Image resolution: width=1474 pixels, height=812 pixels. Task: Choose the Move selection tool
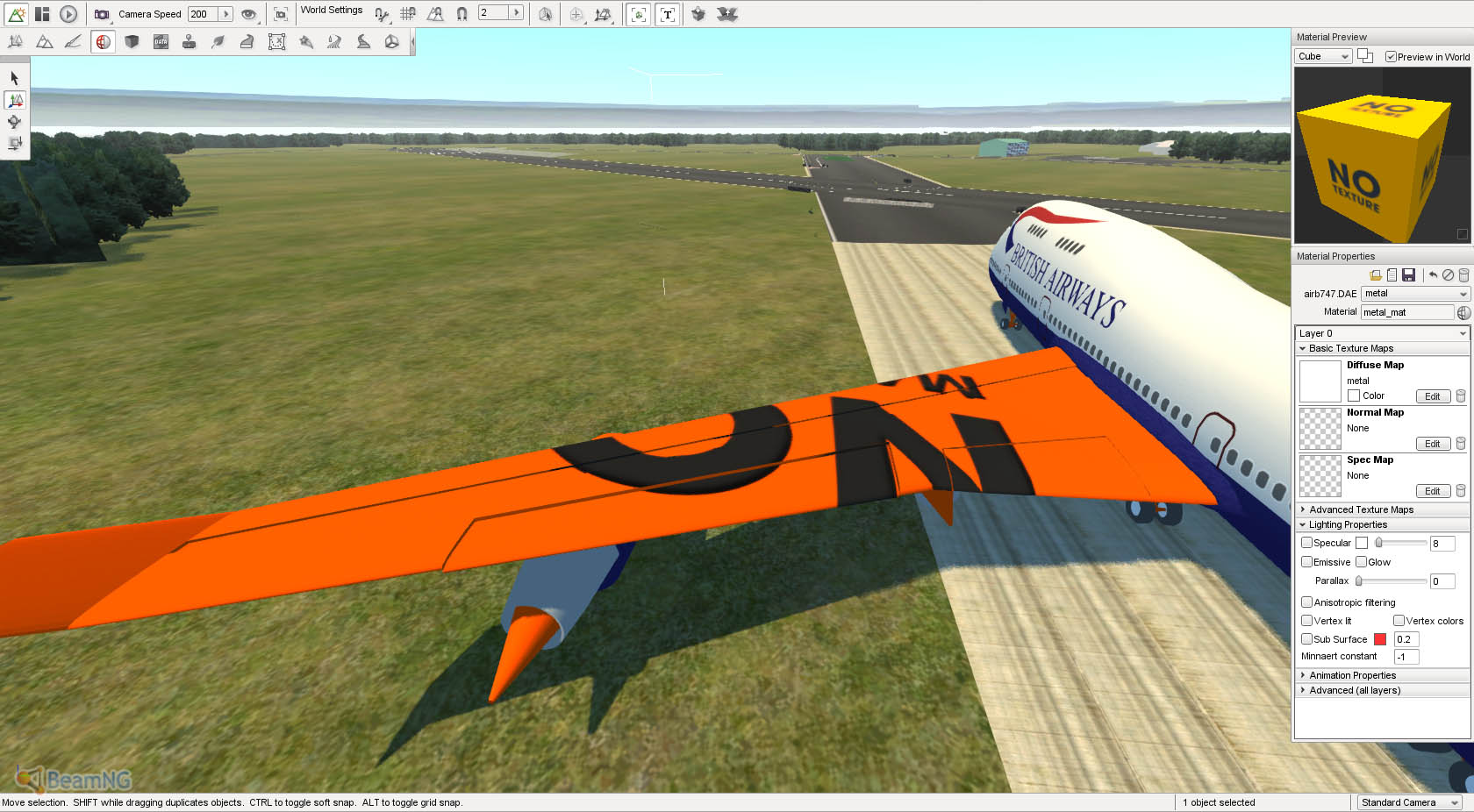click(14, 100)
